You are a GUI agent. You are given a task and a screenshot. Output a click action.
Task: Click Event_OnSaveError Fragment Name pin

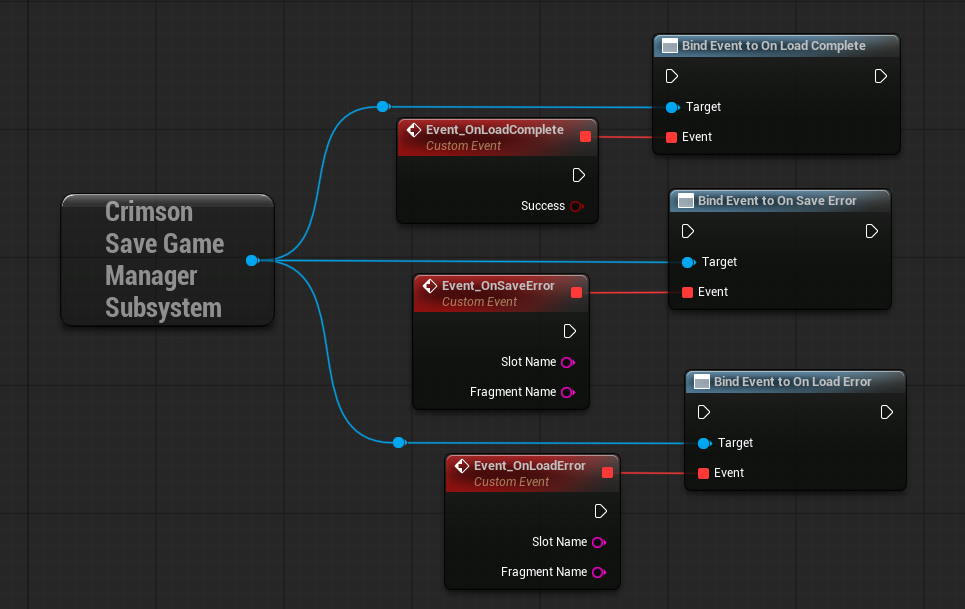(x=568, y=392)
